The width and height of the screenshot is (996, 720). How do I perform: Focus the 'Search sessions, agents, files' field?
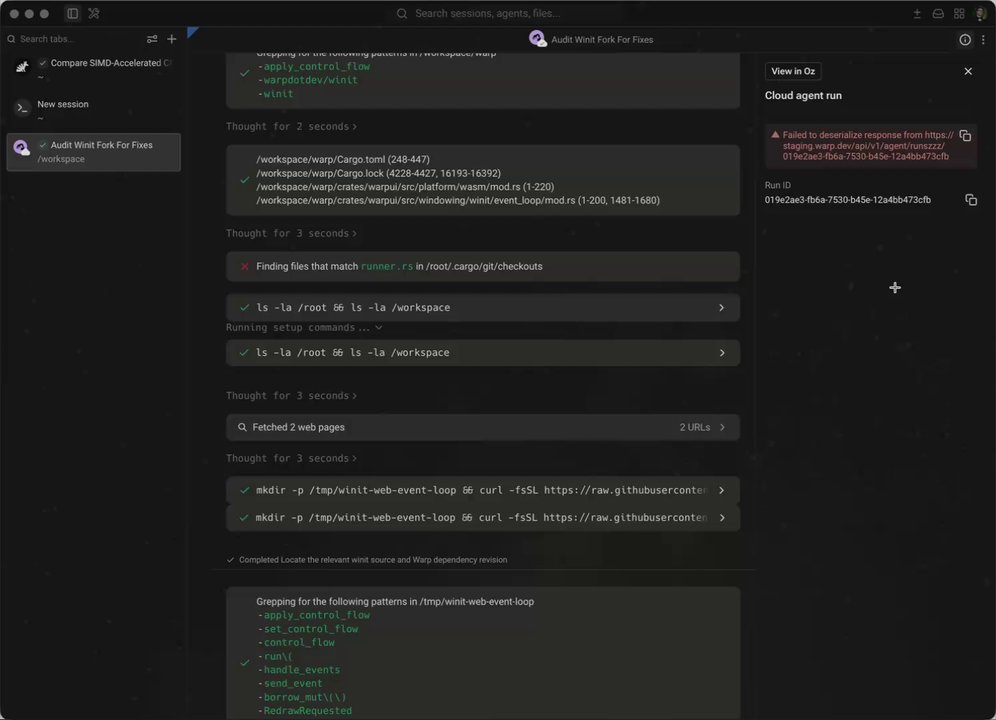(x=487, y=13)
